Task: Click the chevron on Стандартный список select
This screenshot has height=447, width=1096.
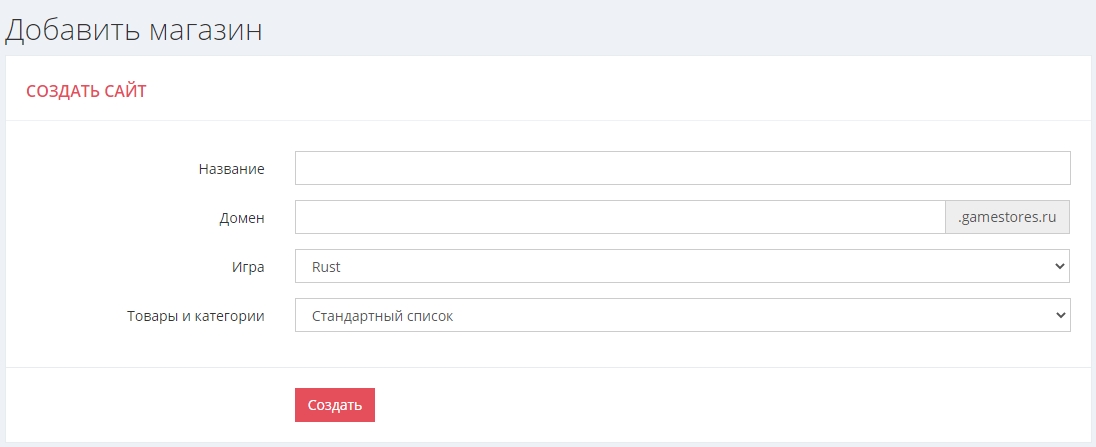Action: (x=1060, y=316)
